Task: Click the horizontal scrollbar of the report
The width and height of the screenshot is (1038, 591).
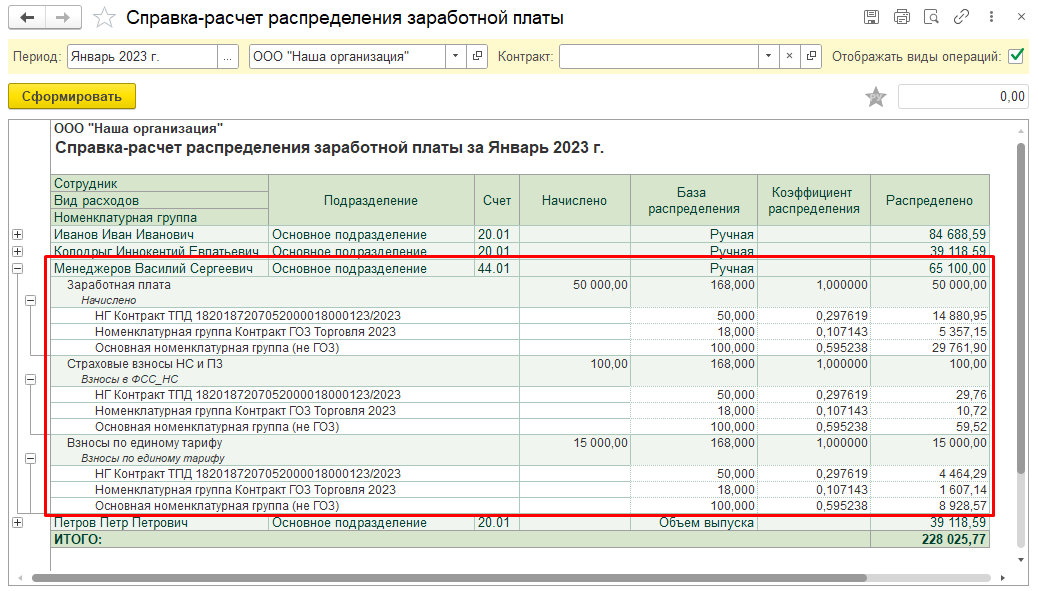Action: pos(449,578)
